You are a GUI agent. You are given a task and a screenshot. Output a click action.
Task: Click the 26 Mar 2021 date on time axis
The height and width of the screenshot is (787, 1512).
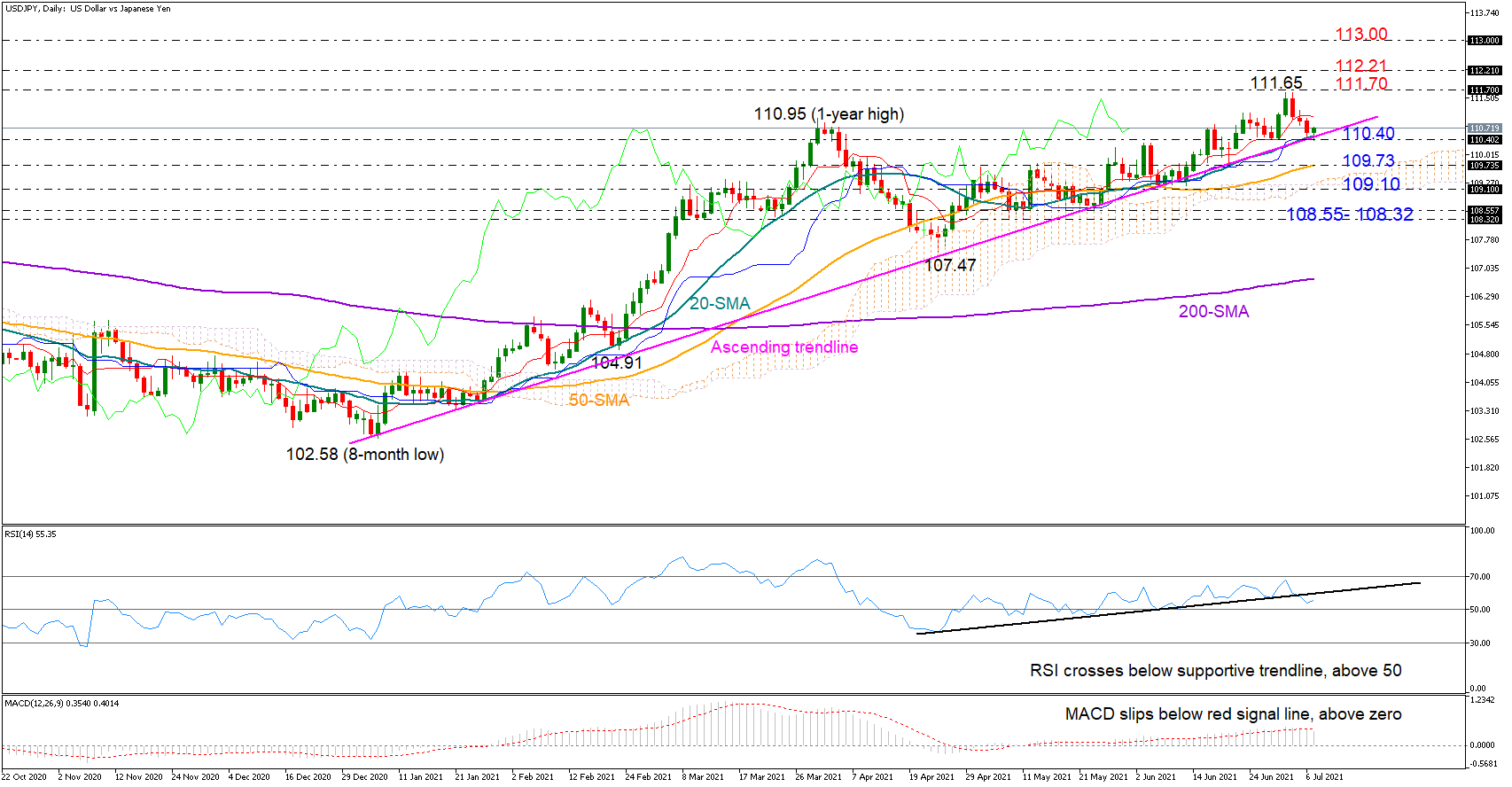[x=818, y=777]
